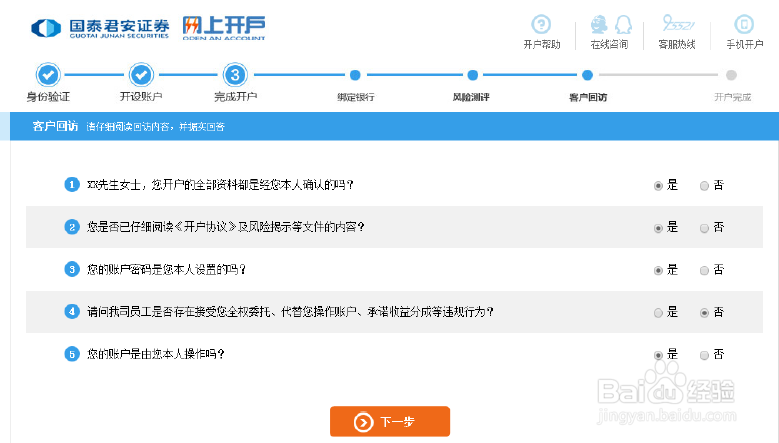Click the 在线咨询 online consultation icon
The image size is (779, 443).
click(x=611, y=24)
